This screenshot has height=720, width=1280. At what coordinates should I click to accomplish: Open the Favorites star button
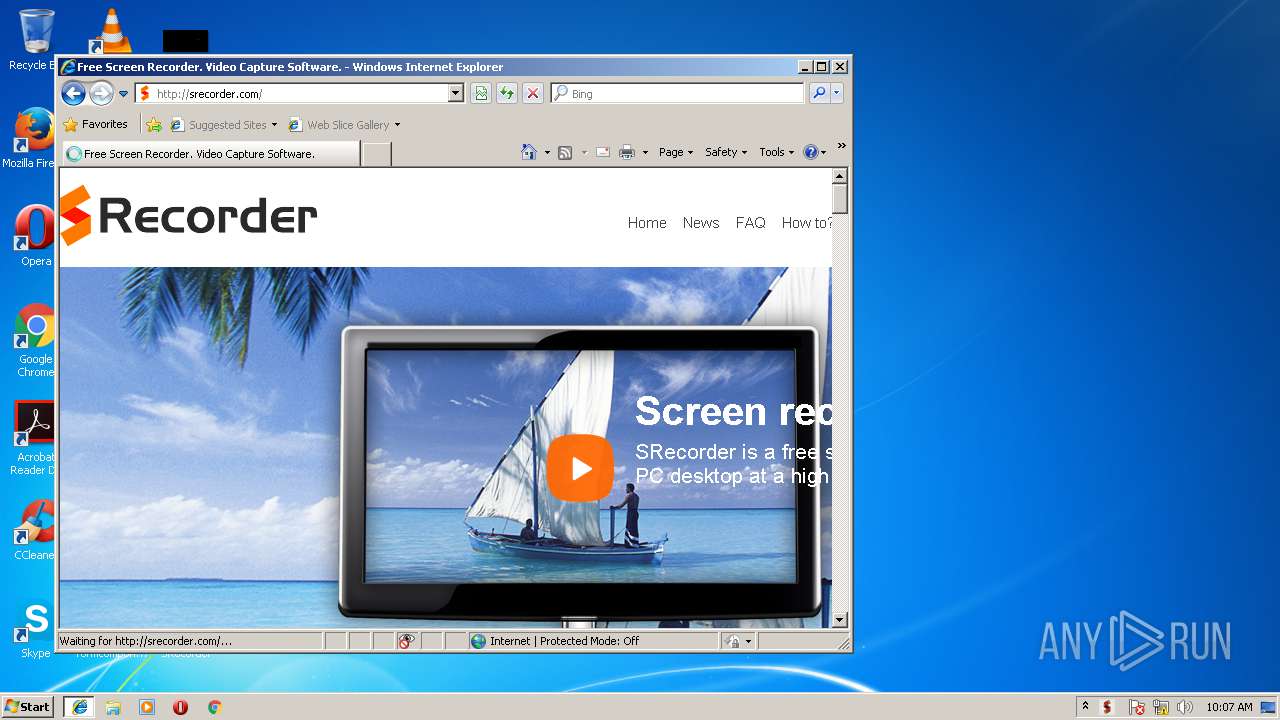(96, 124)
